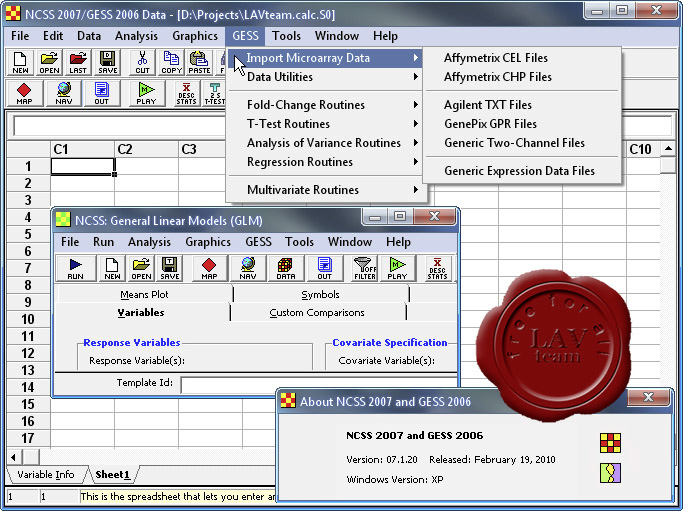Screen dimensions: 683x511
Task: Click the NAV globe icon in GLM window
Action: (247, 268)
